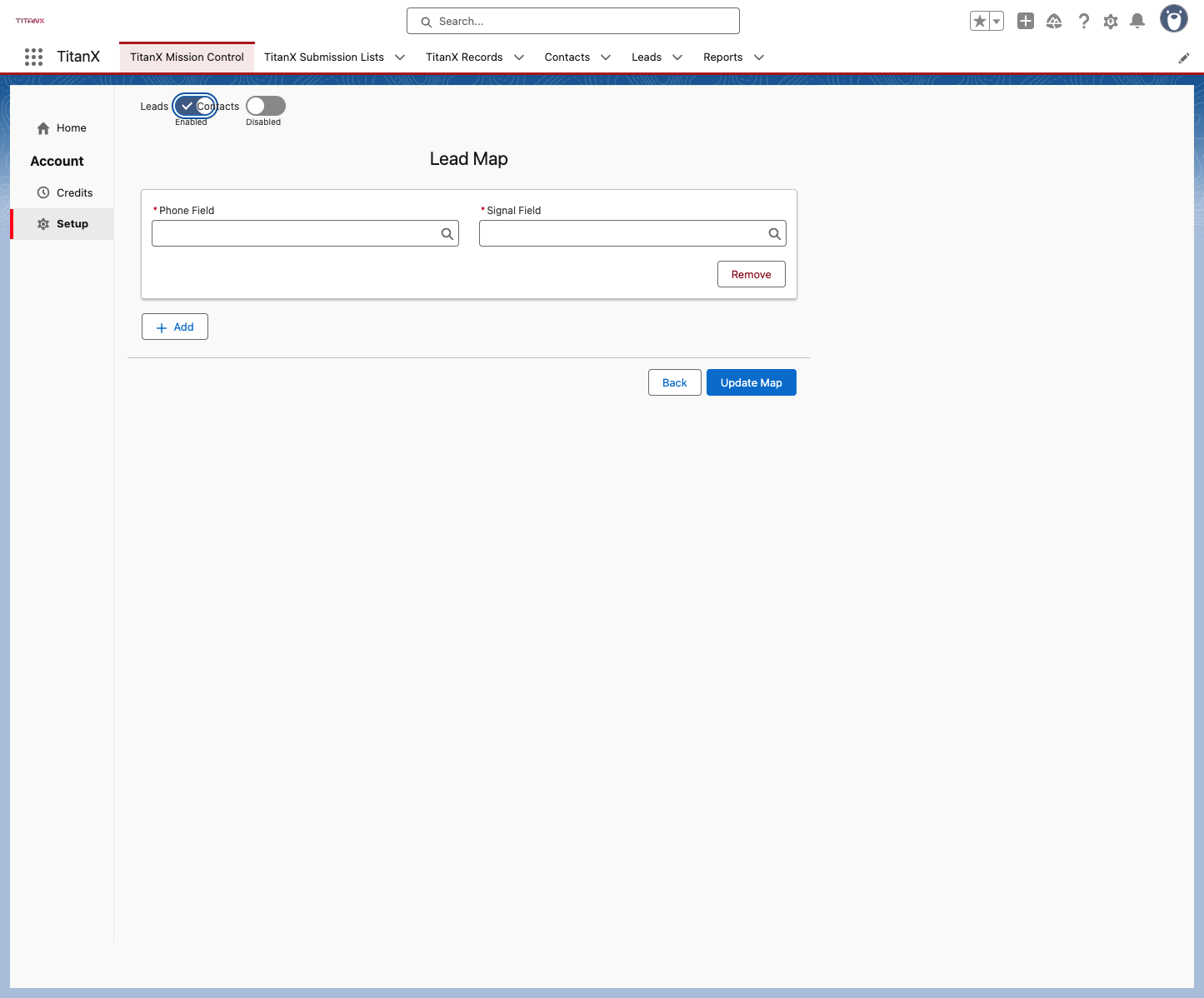The height and width of the screenshot is (998, 1204).
Task: Open the Trailhead guidance icon
Action: [1054, 22]
